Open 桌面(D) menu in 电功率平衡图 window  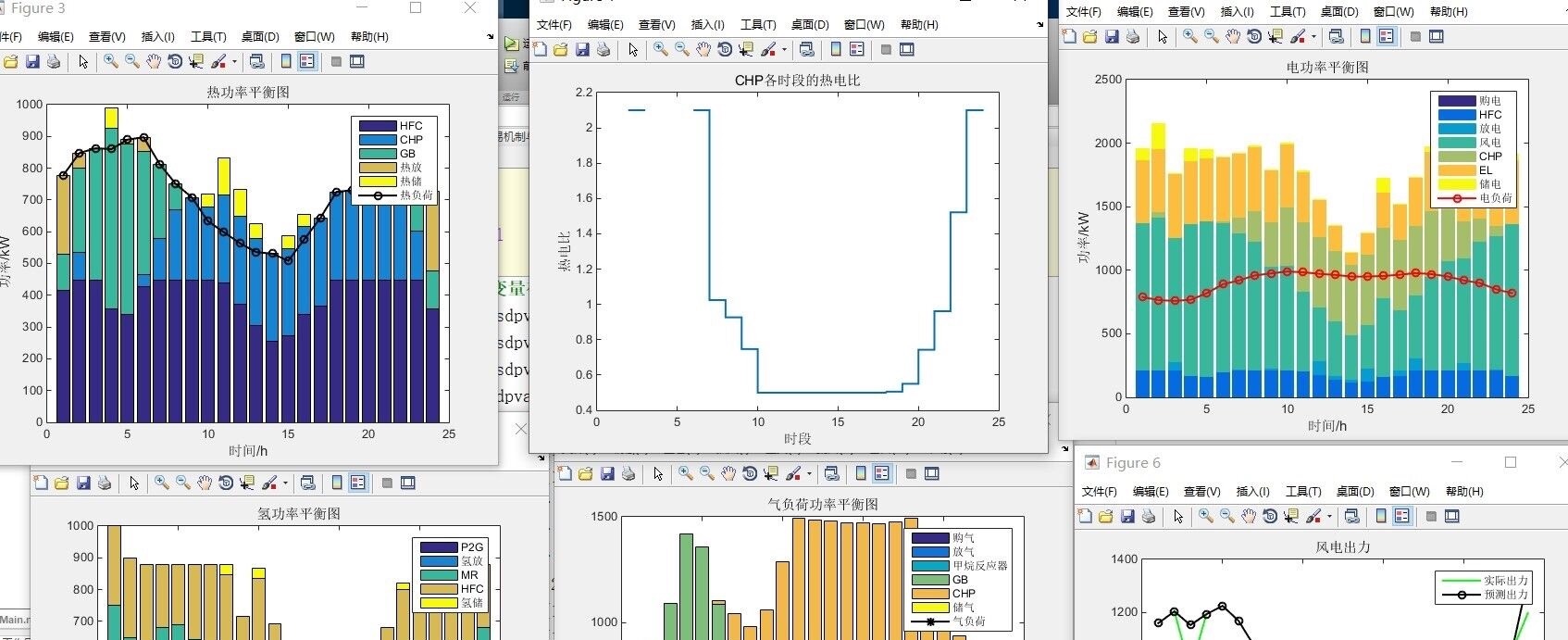[1339, 11]
